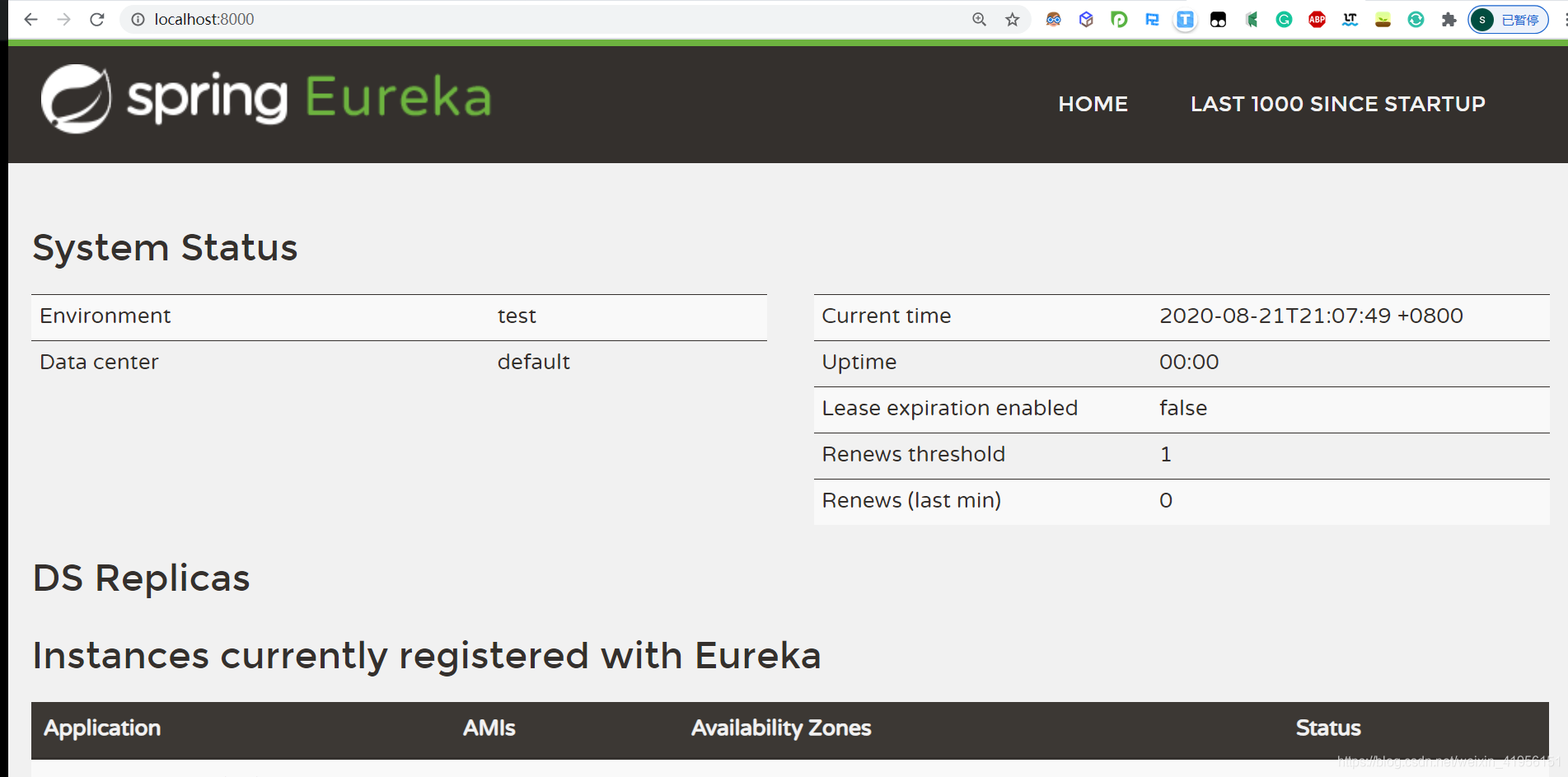
Task: Click the Renews threshold label
Action: (913, 454)
